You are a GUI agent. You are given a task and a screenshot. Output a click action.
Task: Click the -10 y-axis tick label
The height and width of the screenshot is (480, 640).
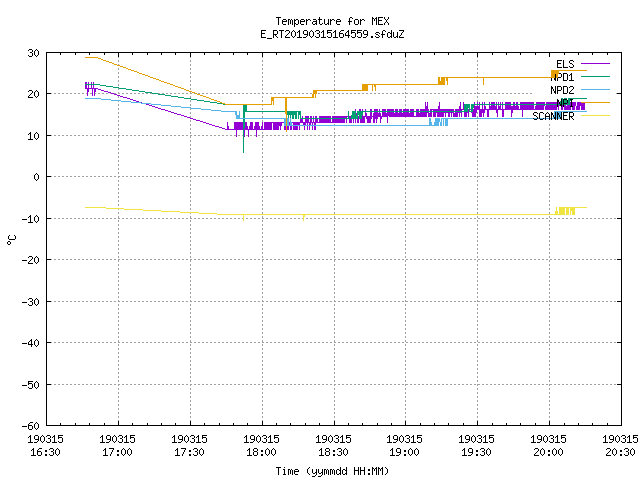pos(31,219)
